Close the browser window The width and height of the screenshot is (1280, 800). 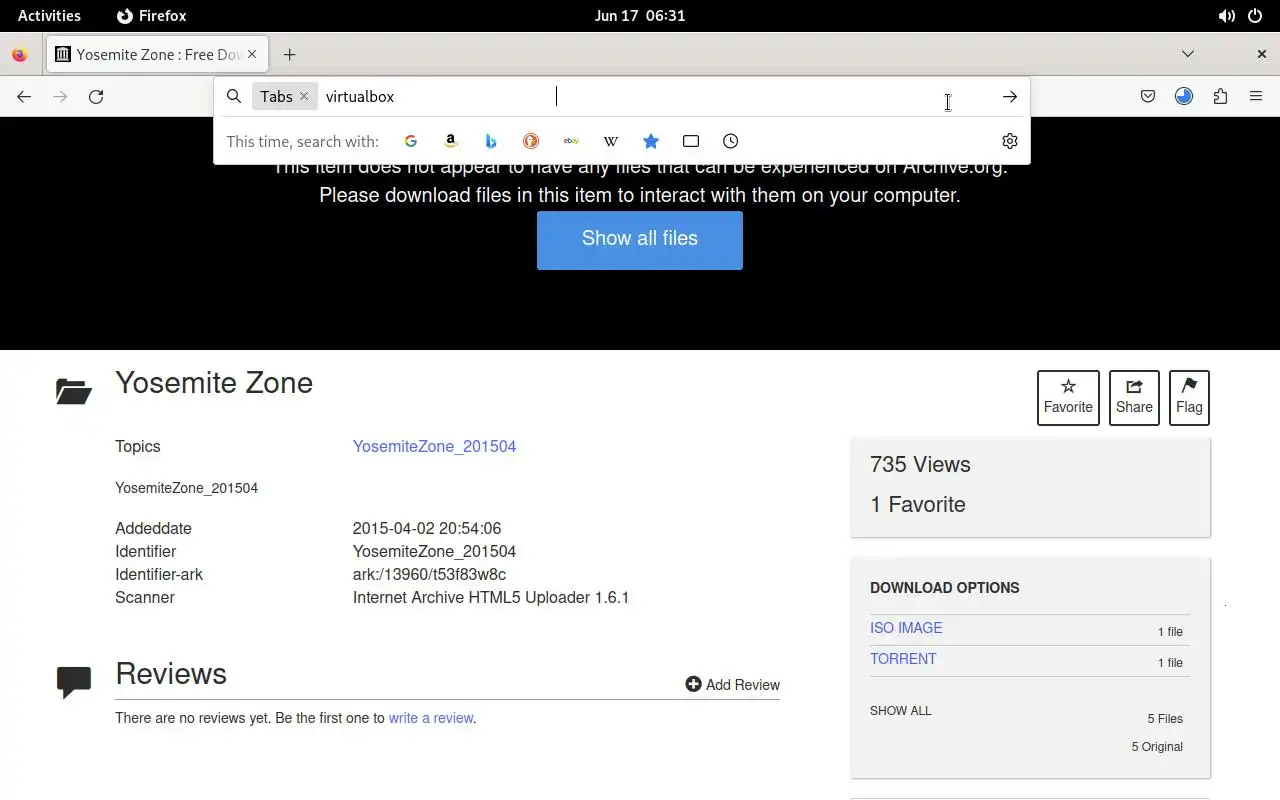pos(1262,54)
